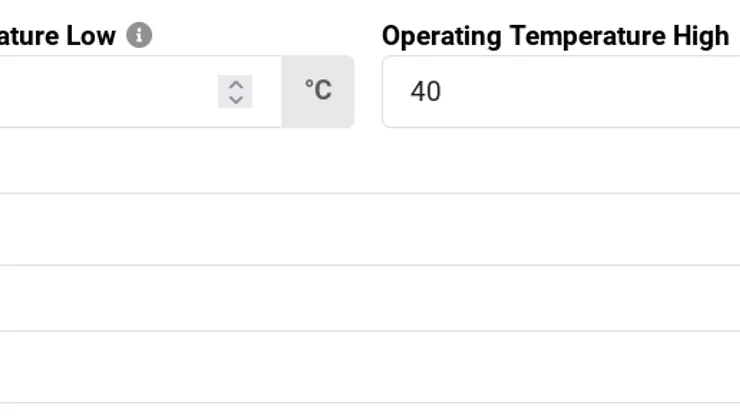Click the blank space right of 40
Image resolution: width=740 pixels, height=416 pixels.
(590, 92)
